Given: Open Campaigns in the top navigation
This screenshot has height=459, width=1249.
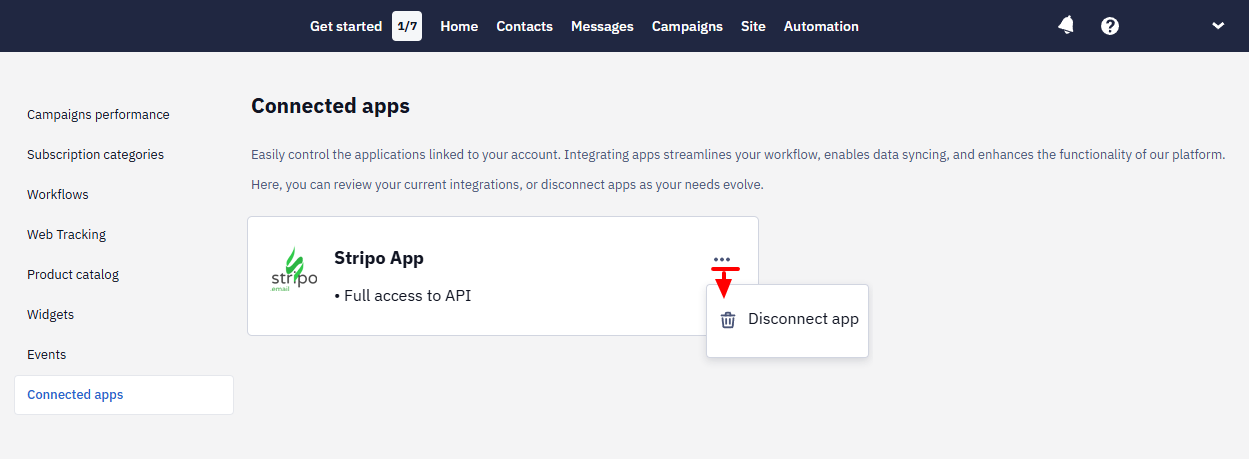Looking at the screenshot, I should pyautogui.click(x=687, y=26).
